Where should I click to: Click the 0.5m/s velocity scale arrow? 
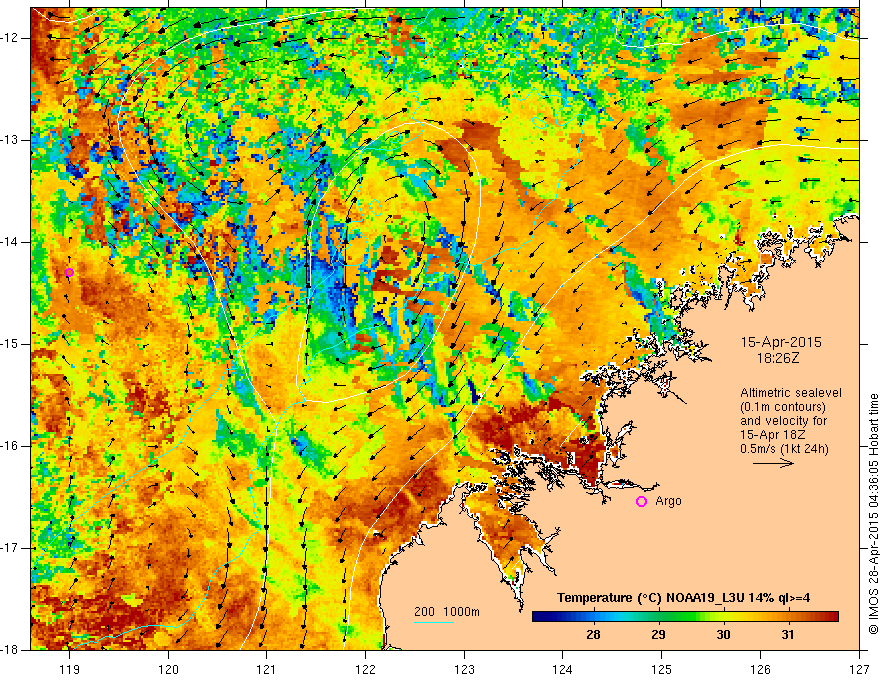773,463
